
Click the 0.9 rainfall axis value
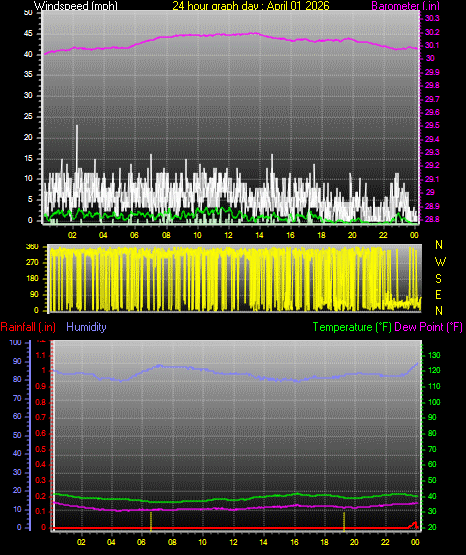coord(41,386)
